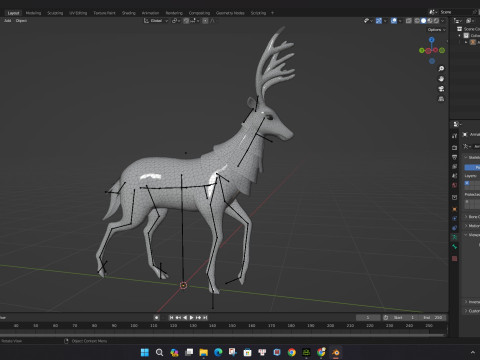Open the View Layer properties tab

coord(454,166)
